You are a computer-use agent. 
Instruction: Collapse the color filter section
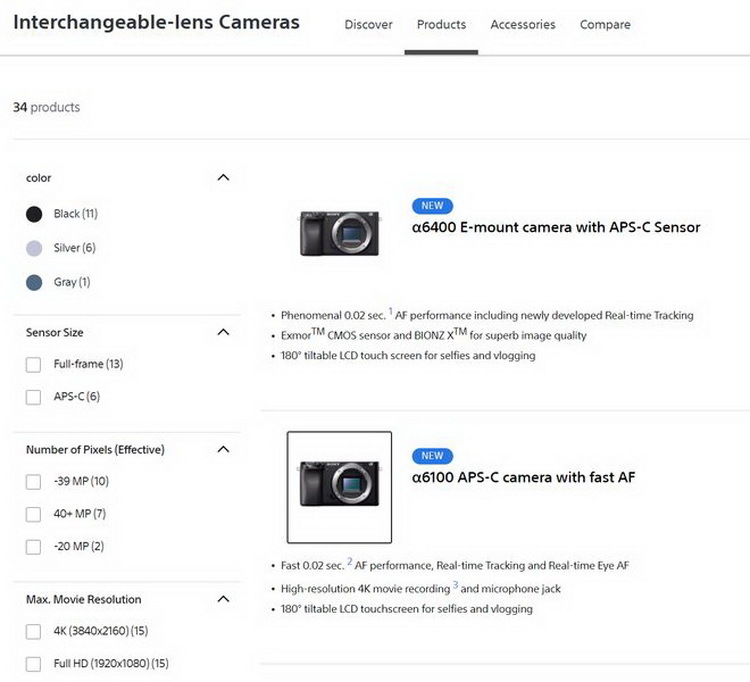pyautogui.click(x=223, y=178)
